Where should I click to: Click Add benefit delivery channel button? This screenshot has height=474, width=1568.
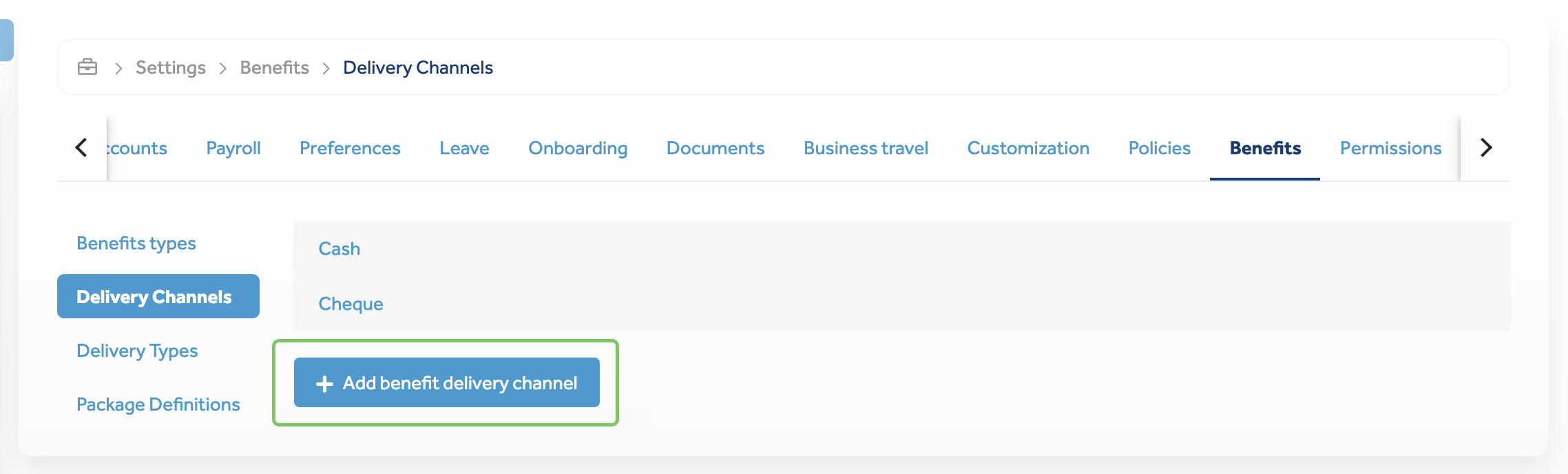click(447, 382)
